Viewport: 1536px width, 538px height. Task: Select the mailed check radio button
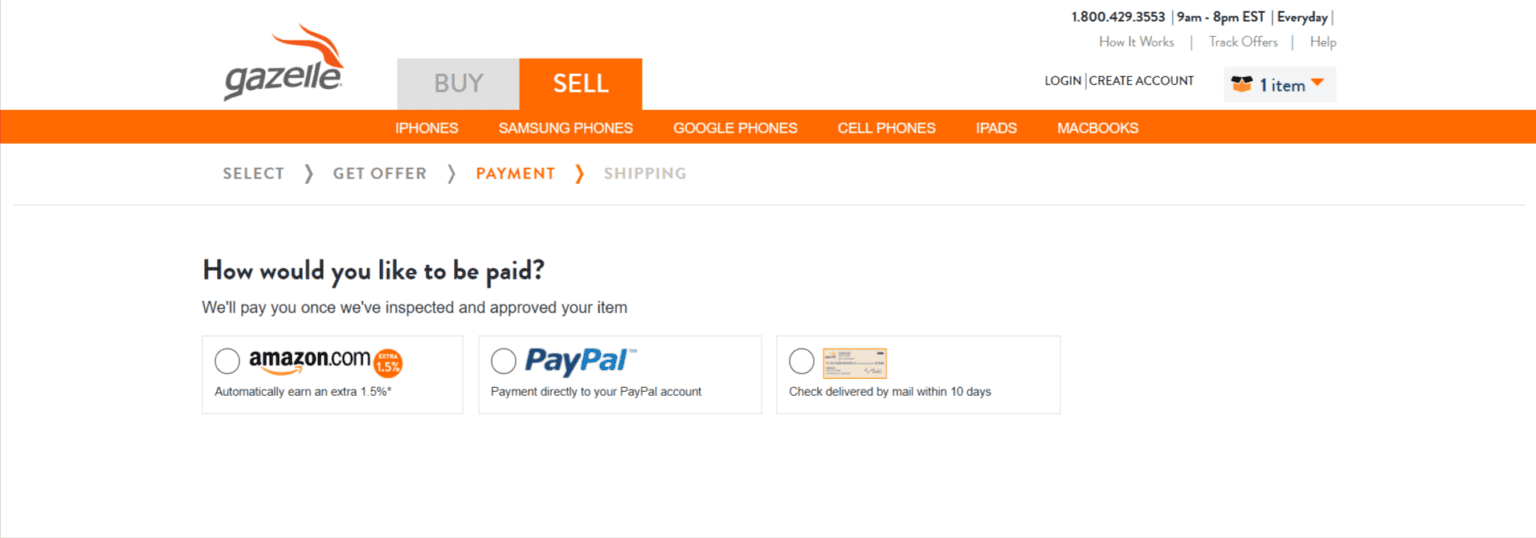click(x=801, y=361)
